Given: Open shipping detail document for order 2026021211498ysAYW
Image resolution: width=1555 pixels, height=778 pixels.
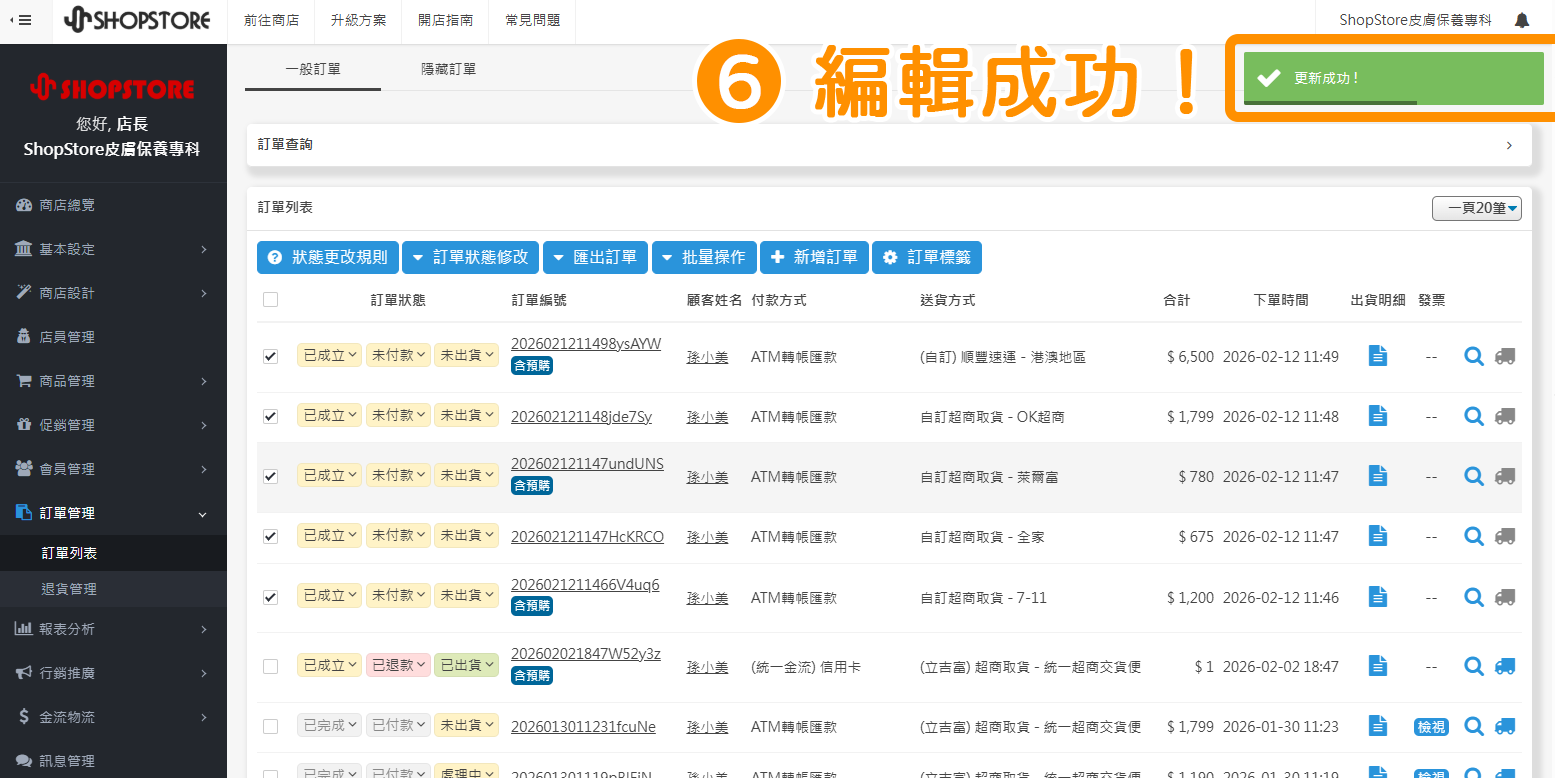Looking at the screenshot, I should 1377,356.
